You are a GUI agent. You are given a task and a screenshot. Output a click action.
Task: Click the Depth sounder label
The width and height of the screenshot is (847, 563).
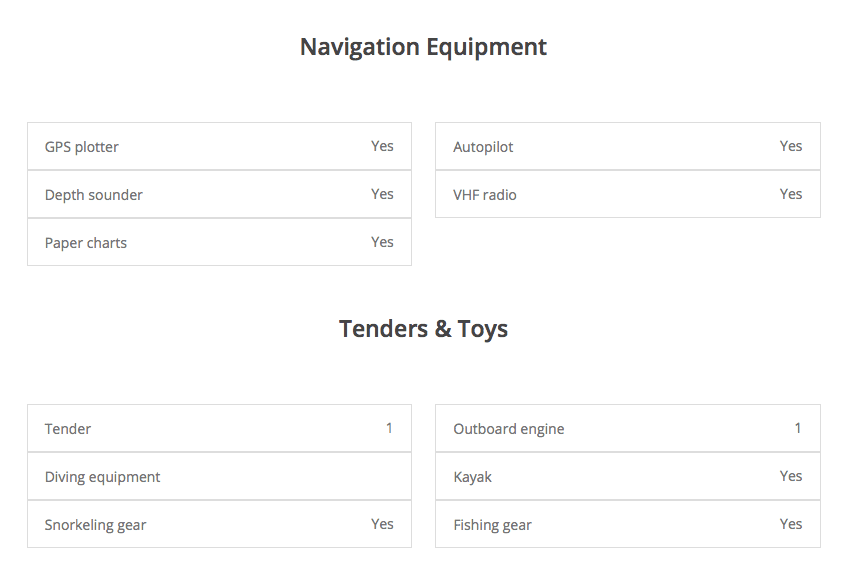(x=94, y=195)
